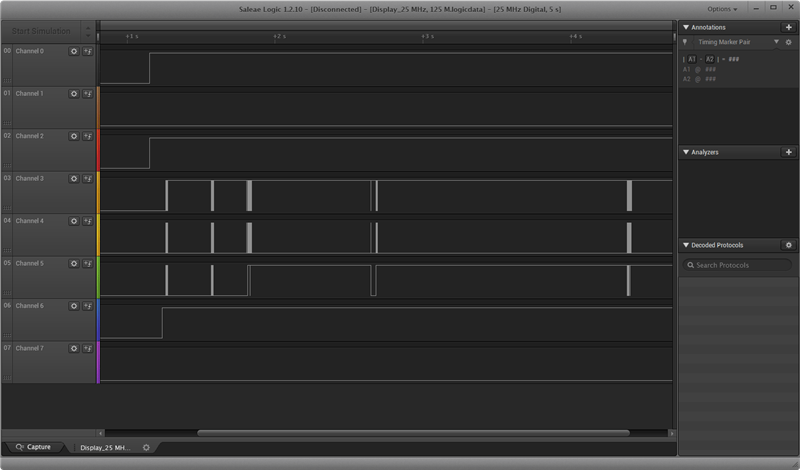
Task: Open the Options menu
Action: click(x=722, y=9)
